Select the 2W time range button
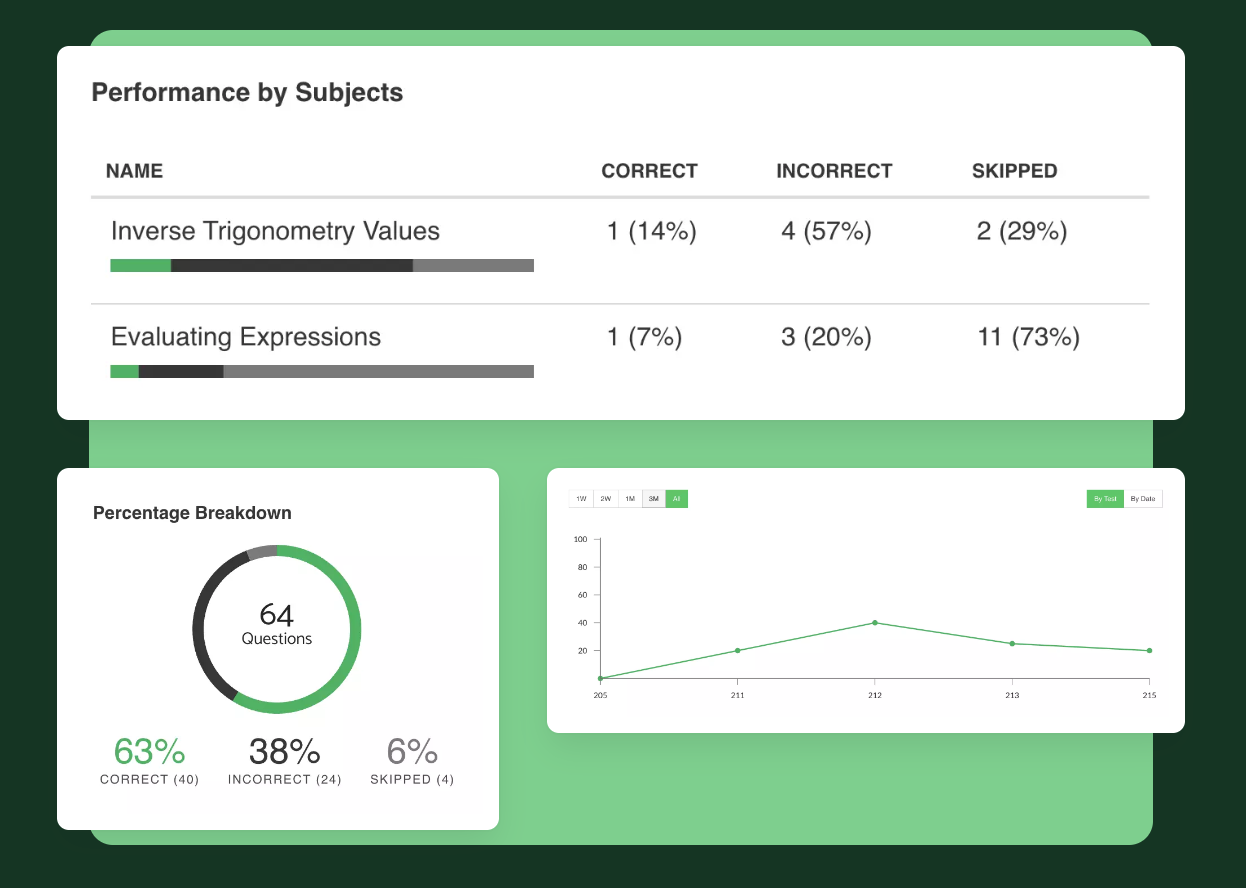Screen dimensions: 1246x888 (x=605, y=498)
